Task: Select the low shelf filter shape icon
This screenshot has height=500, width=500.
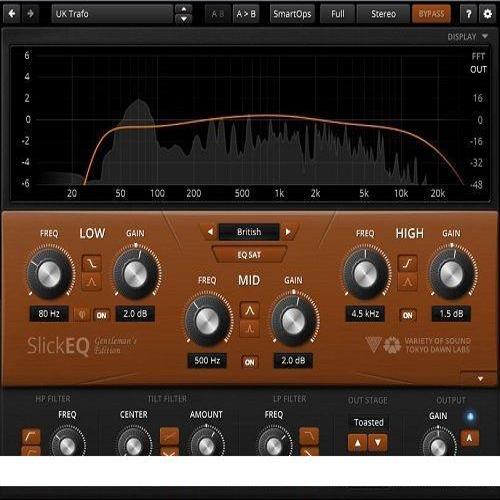Action: click(92, 263)
